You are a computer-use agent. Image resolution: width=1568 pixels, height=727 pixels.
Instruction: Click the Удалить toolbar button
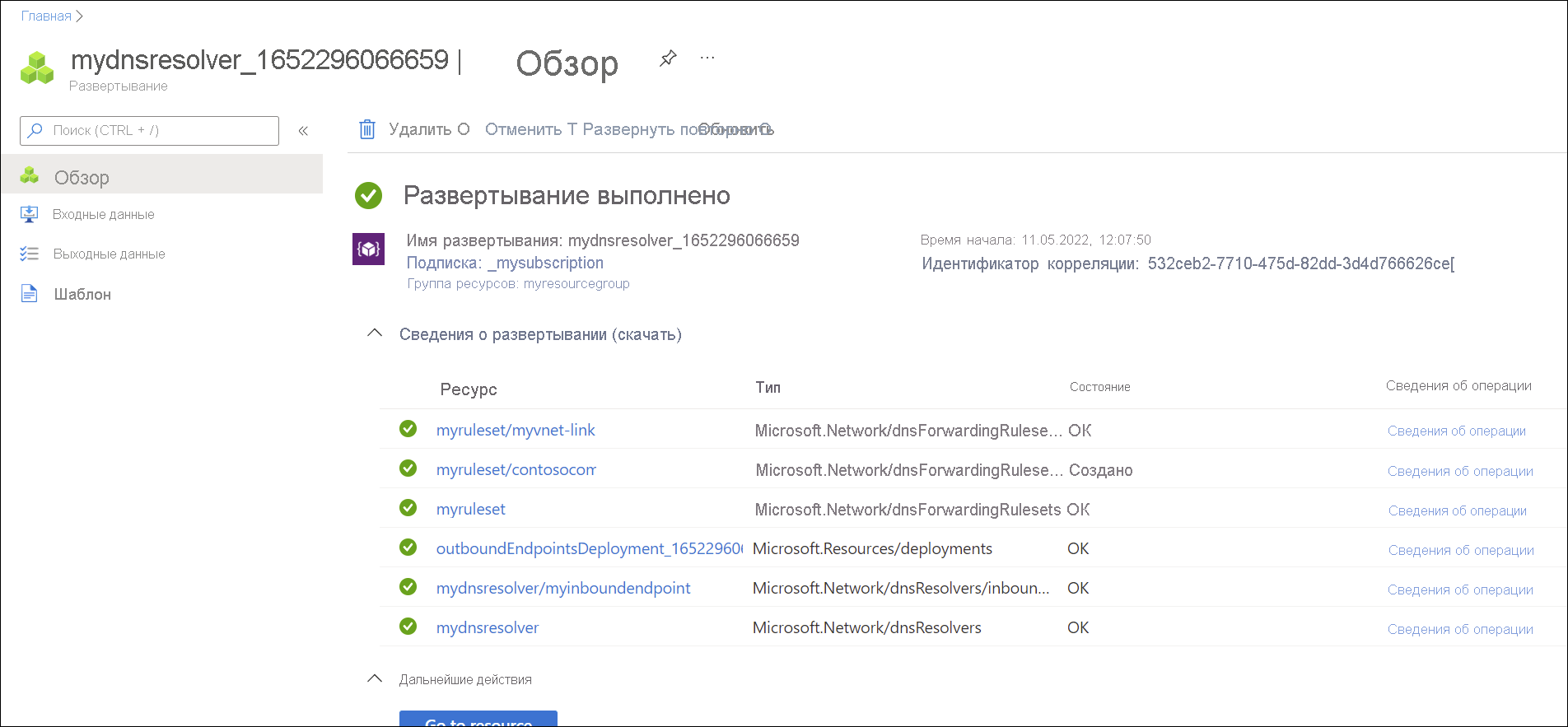coord(420,129)
